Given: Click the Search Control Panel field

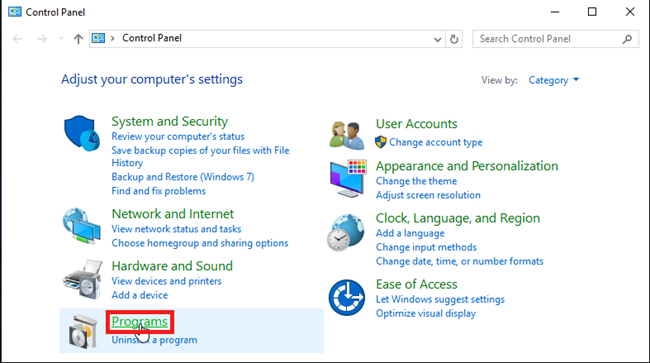Looking at the screenshot, I should [555, 39].
